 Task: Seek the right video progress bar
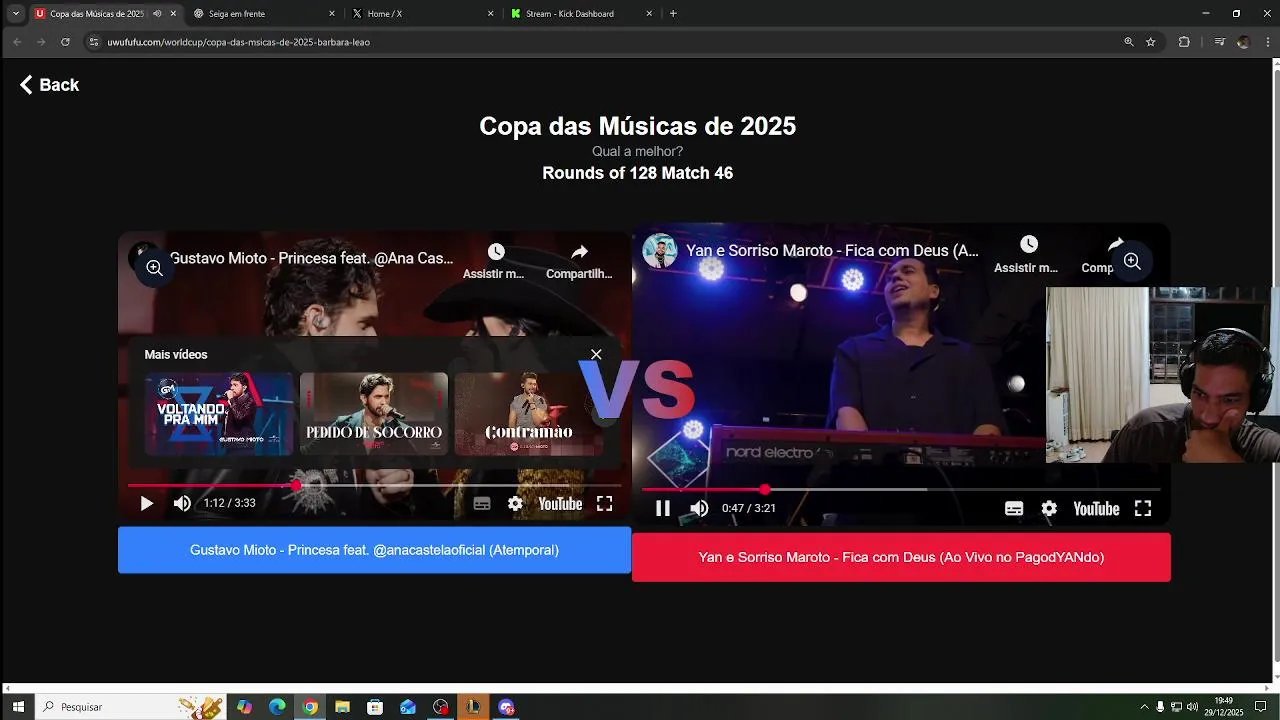(900, 489)
